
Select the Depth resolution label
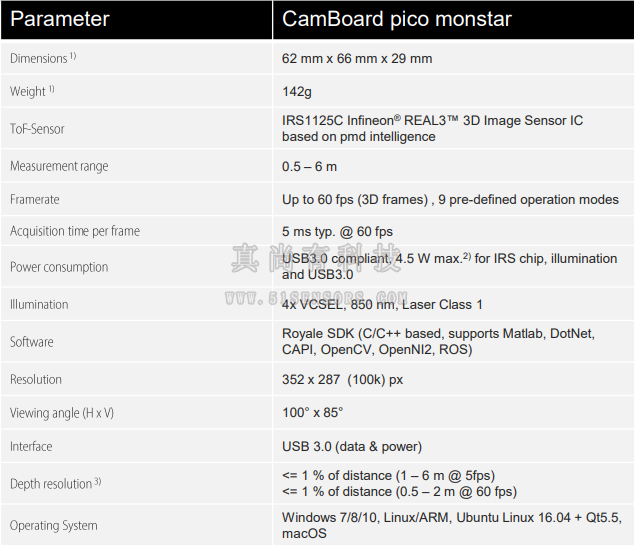[55, 483]
